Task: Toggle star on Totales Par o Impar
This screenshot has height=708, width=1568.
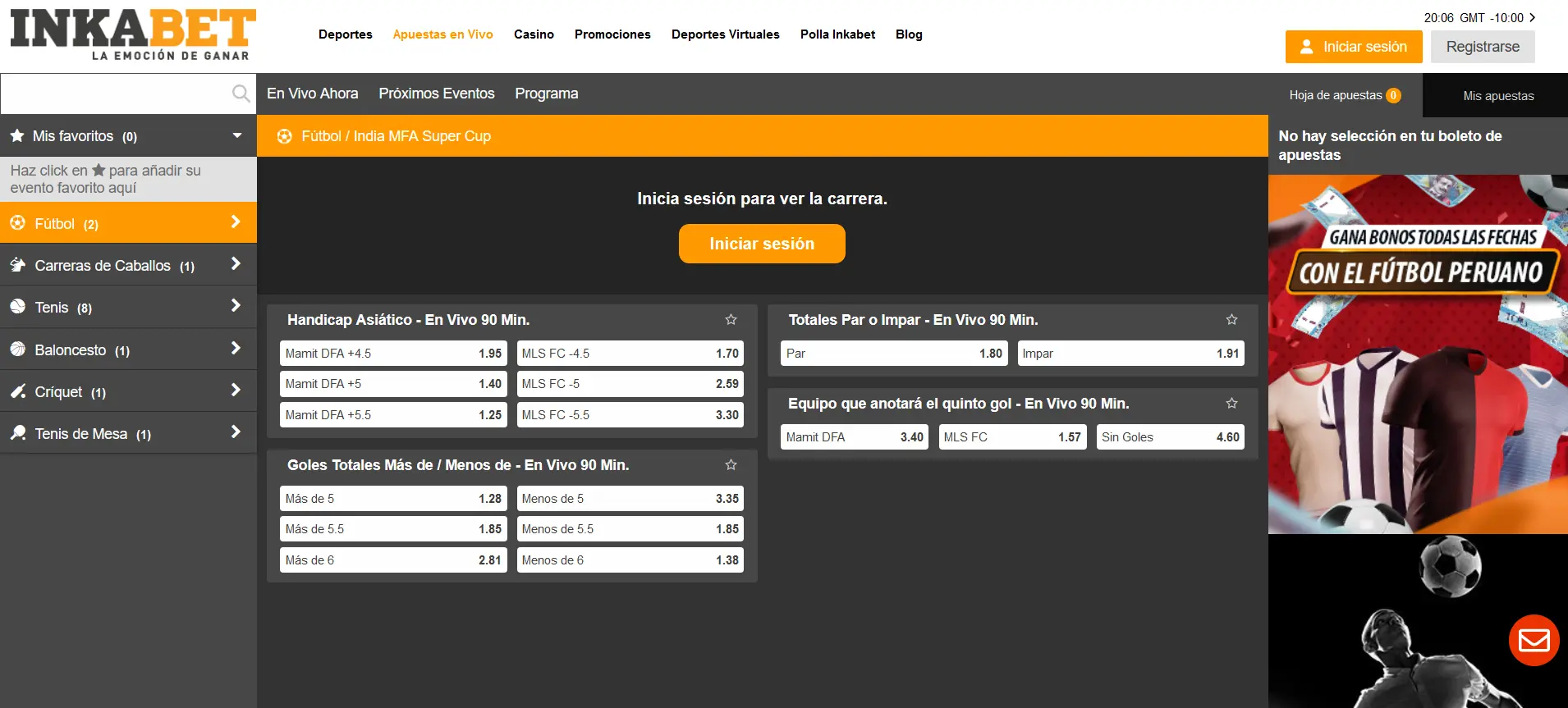Action: click(1231, 320)
